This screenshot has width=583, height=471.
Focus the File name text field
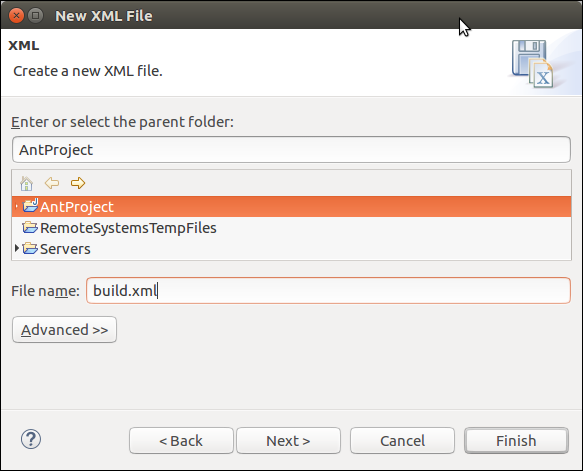[x=328, y=290]
